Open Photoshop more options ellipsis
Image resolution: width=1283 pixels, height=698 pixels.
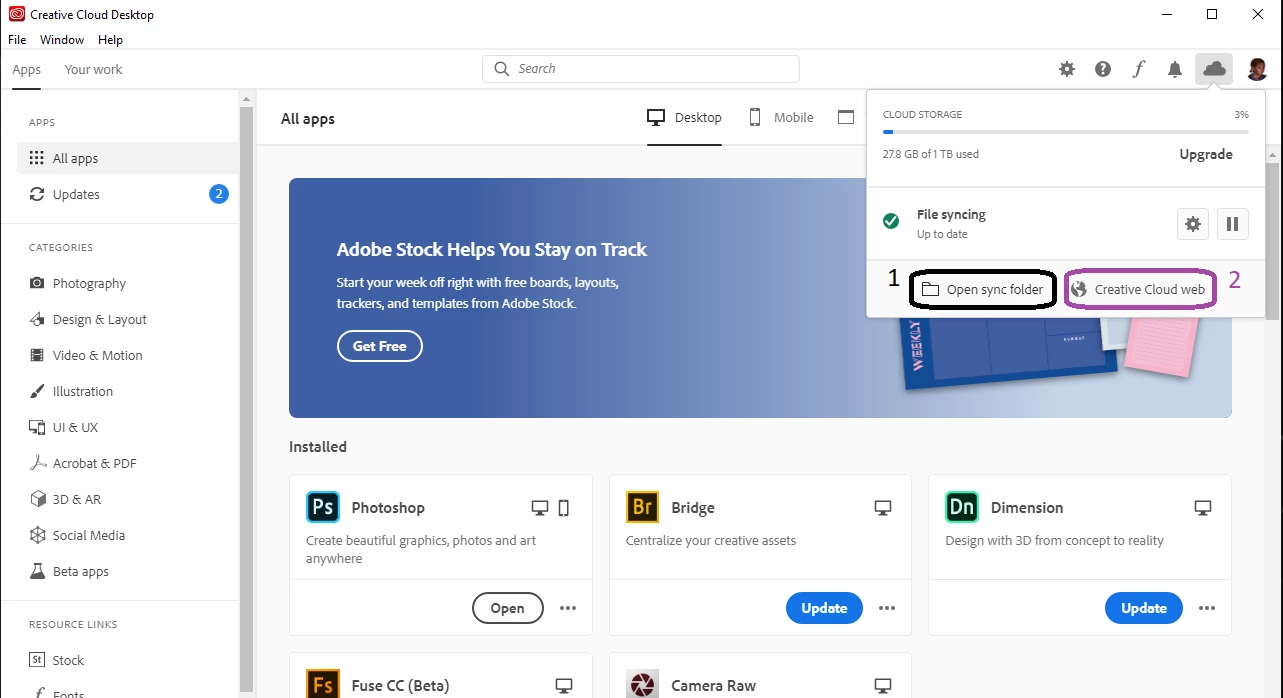568,608
